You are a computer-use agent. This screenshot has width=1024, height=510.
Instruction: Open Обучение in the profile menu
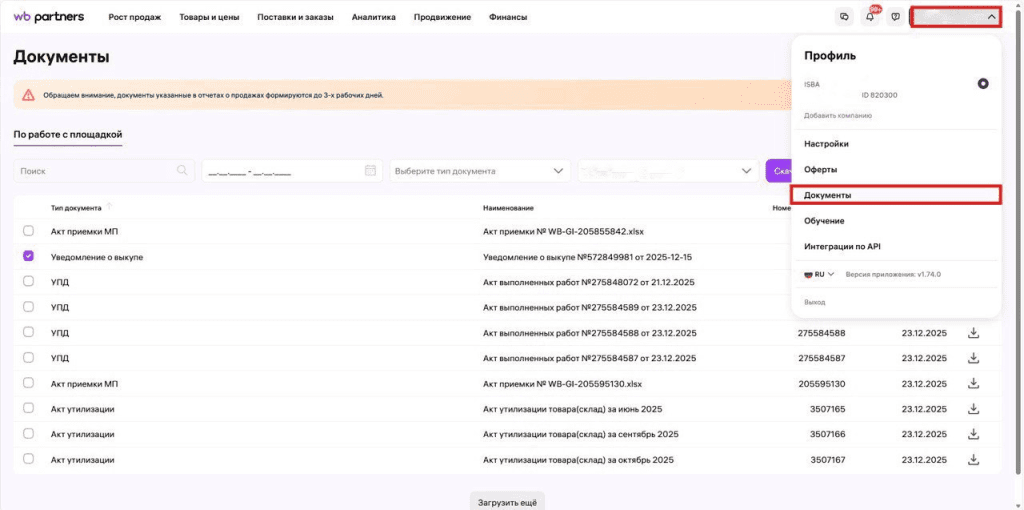[x=824, y=221]
